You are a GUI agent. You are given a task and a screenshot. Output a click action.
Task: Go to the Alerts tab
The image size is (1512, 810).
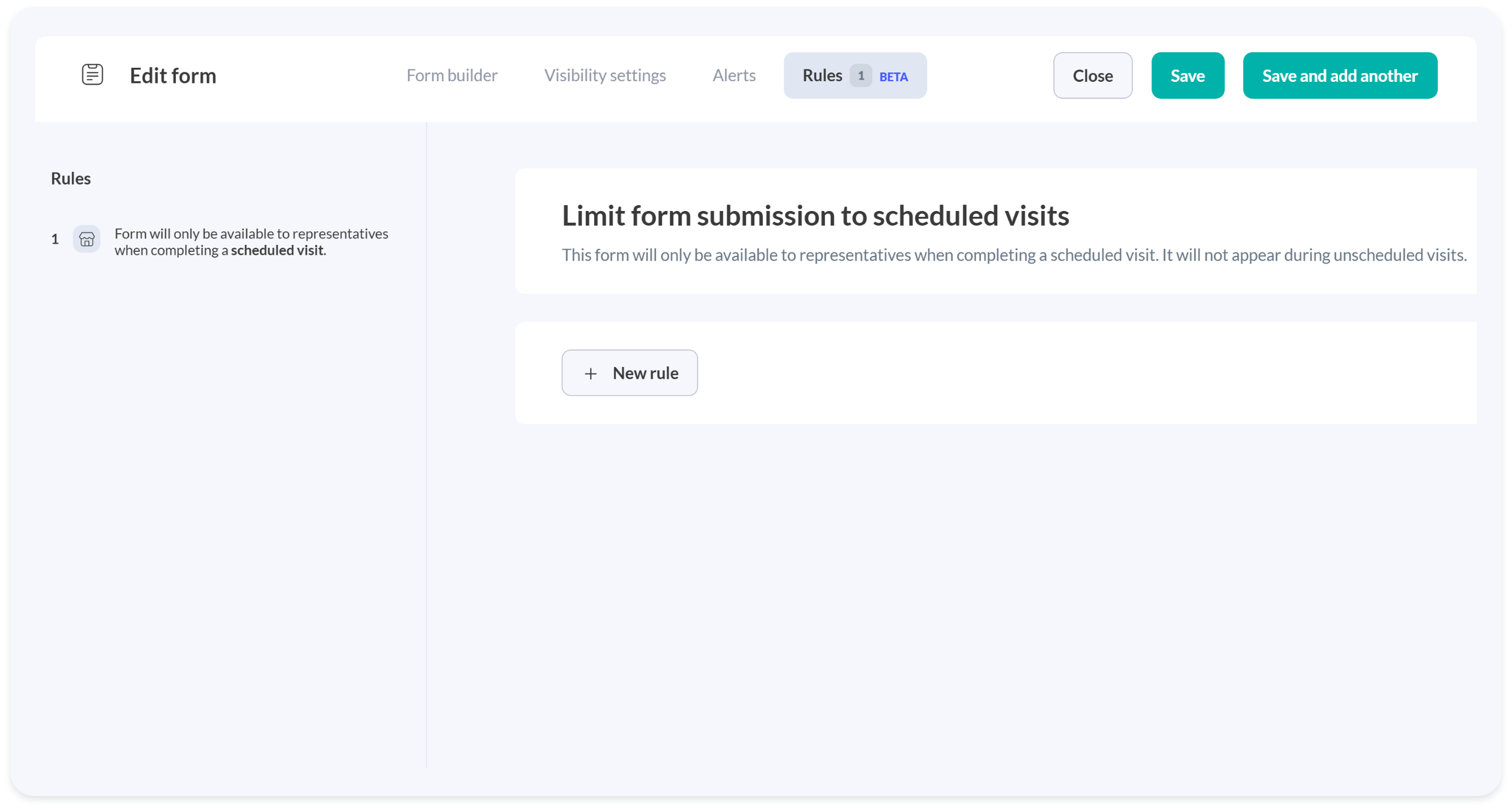(734, 76)
